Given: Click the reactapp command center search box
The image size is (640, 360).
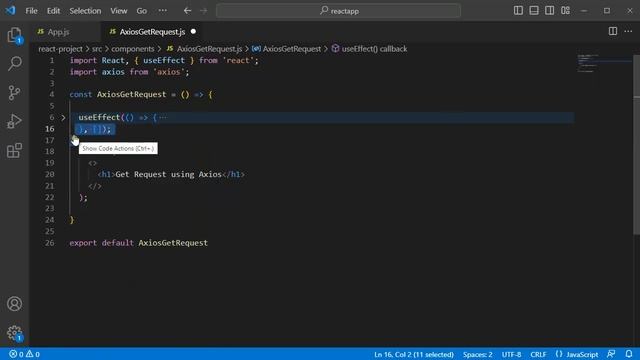Looking at the screenshot, I should [x=338, y=11].
